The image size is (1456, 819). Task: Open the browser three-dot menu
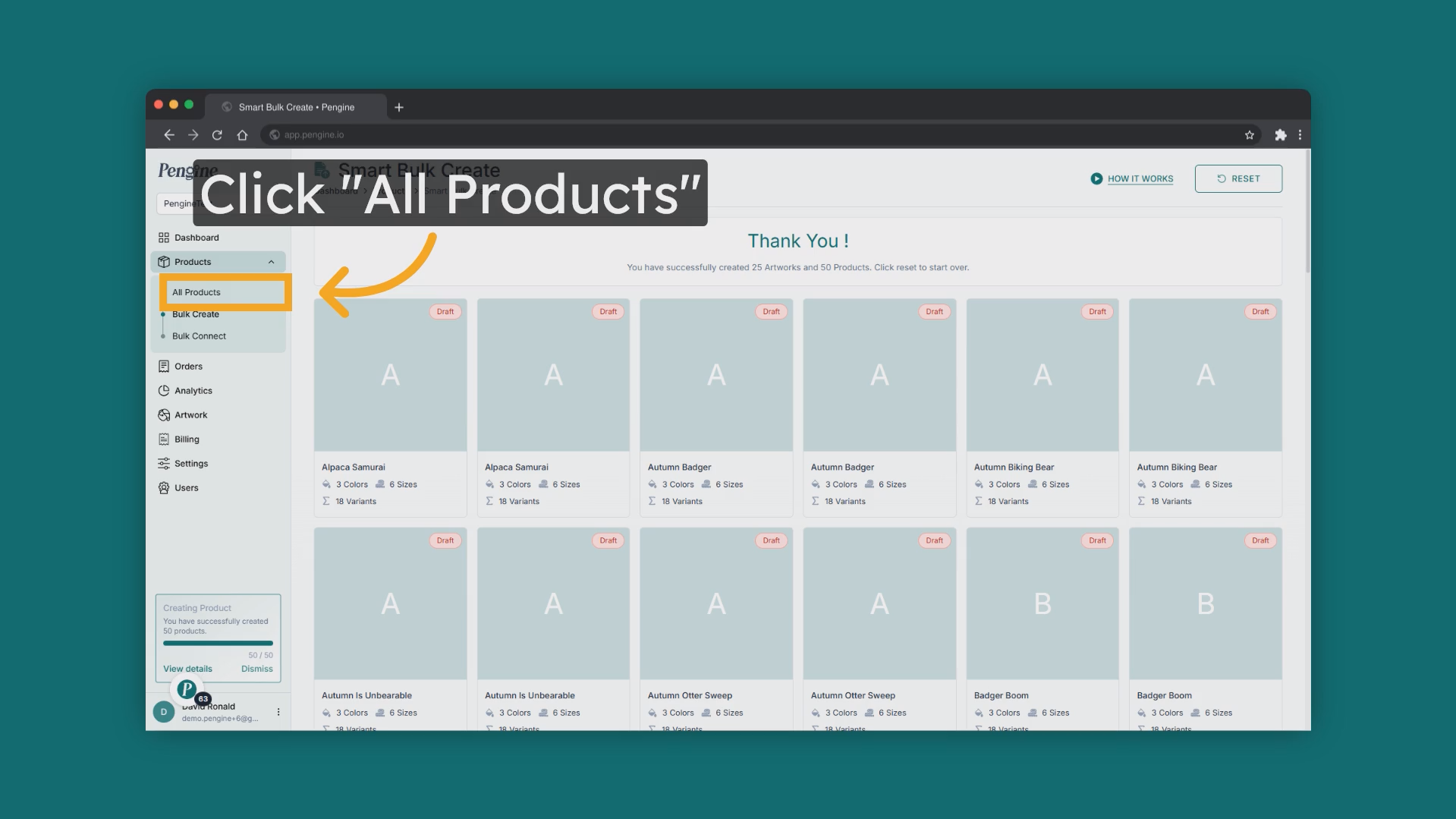click(x=1300, y=135)
